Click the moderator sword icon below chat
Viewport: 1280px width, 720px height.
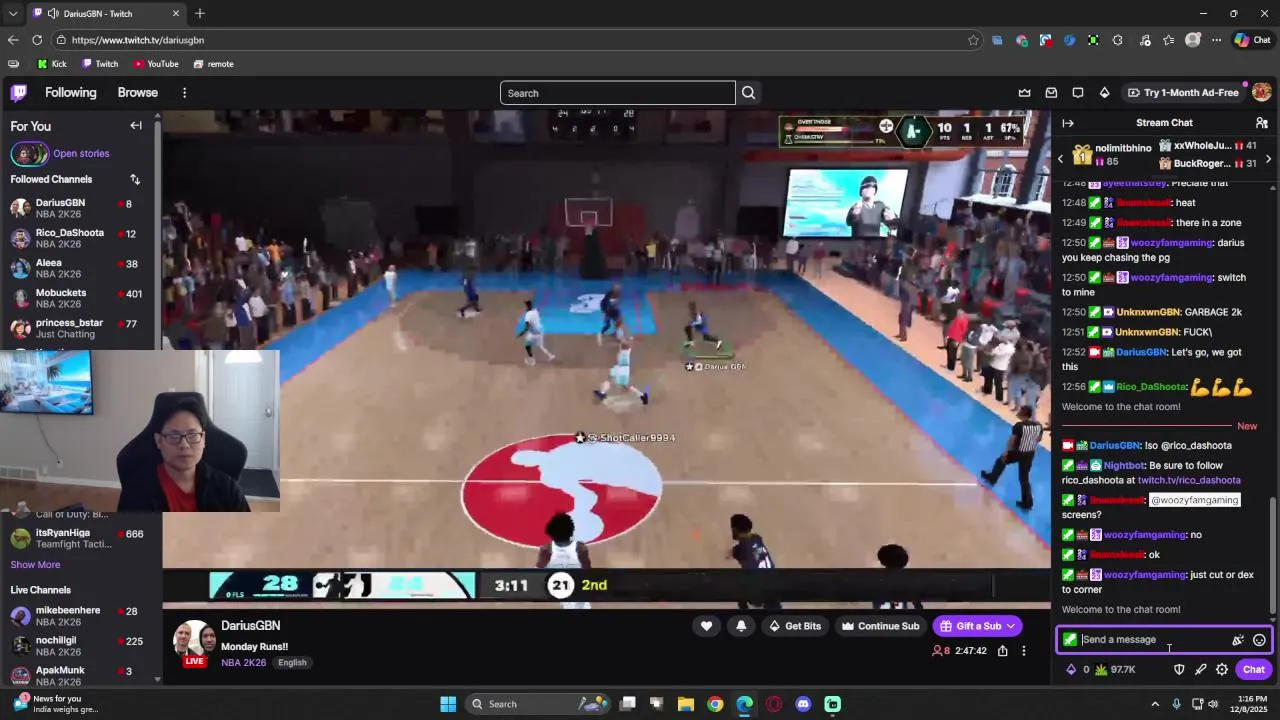click(x=1201, y=670)
